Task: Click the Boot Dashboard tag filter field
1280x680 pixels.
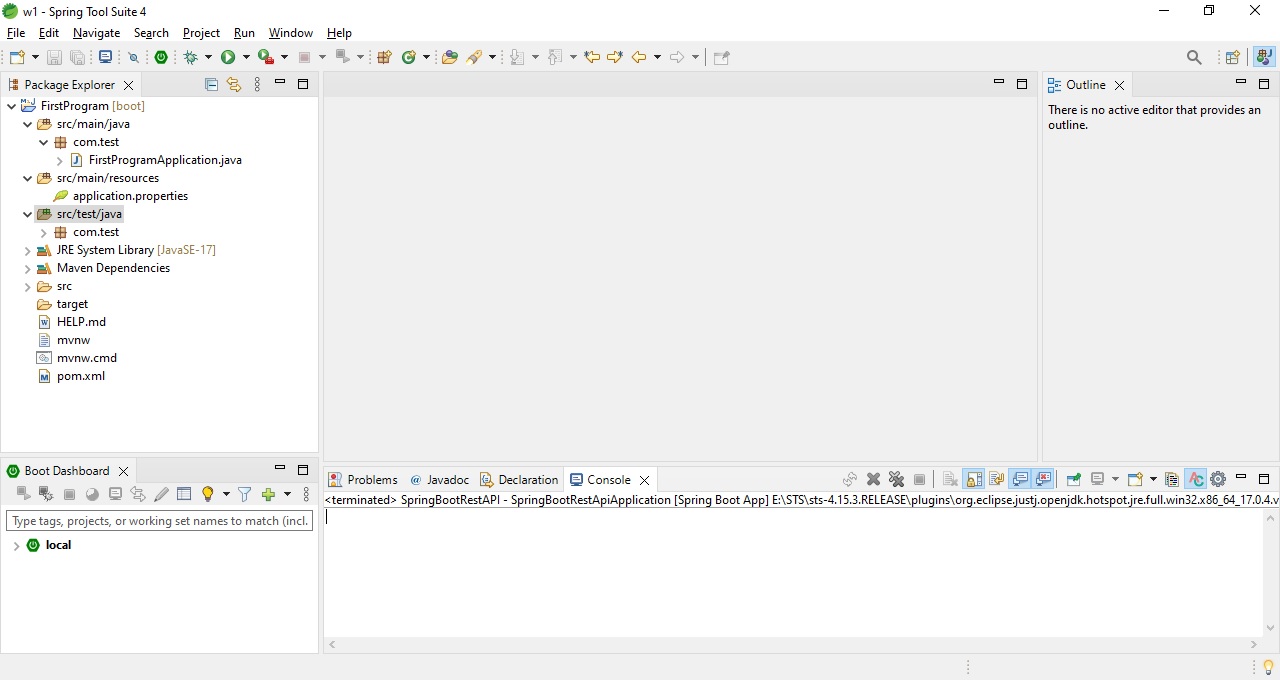Action: coord(159,521)
